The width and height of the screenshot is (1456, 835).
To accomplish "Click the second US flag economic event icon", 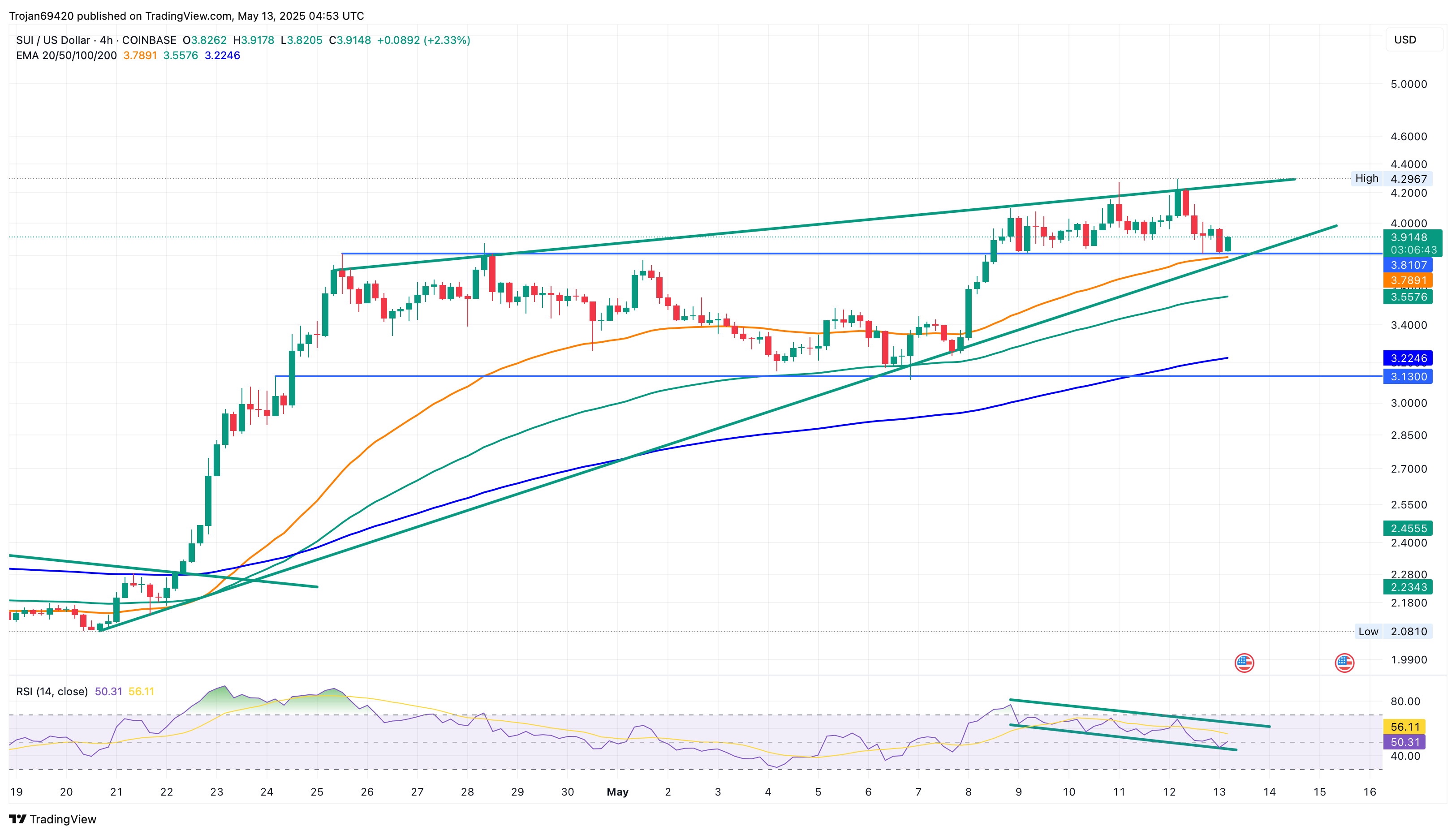I will 1344,663.
